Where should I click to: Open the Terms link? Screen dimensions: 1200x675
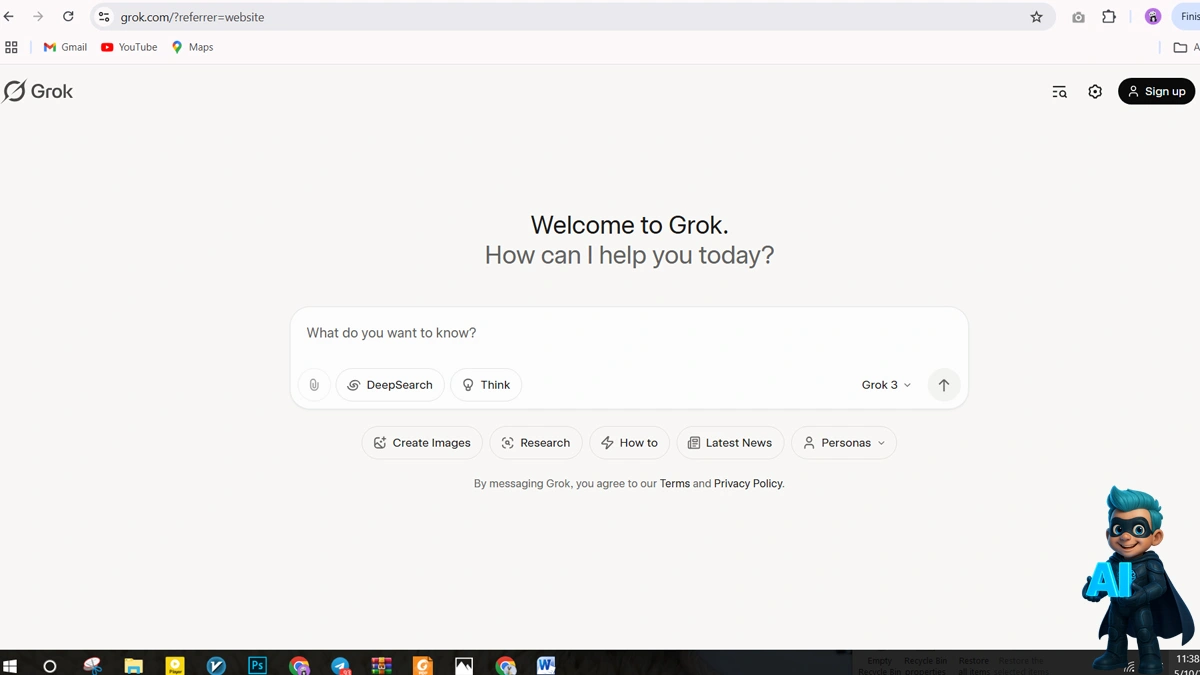coord(675,484)
